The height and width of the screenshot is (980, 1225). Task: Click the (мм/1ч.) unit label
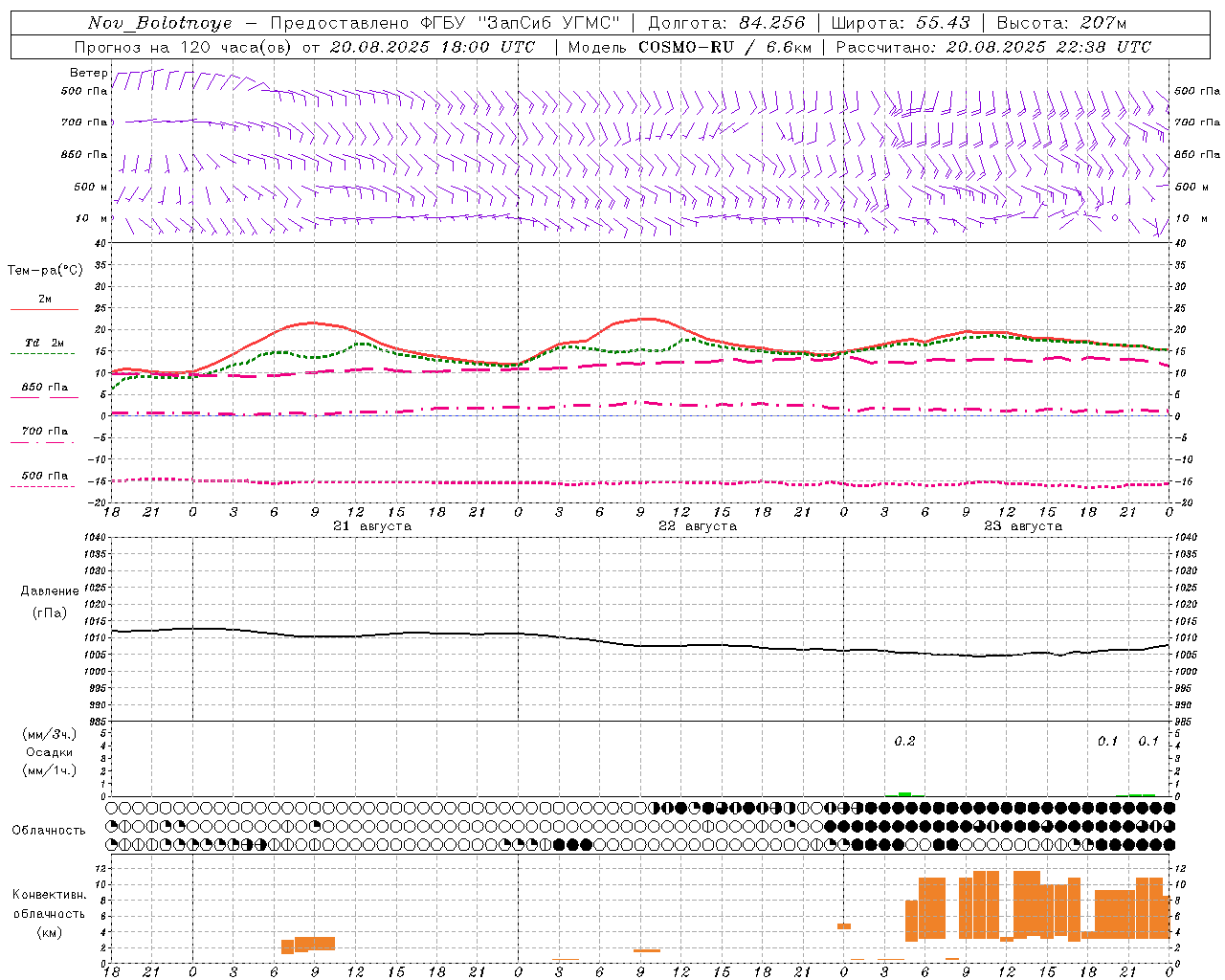[49, 770]
